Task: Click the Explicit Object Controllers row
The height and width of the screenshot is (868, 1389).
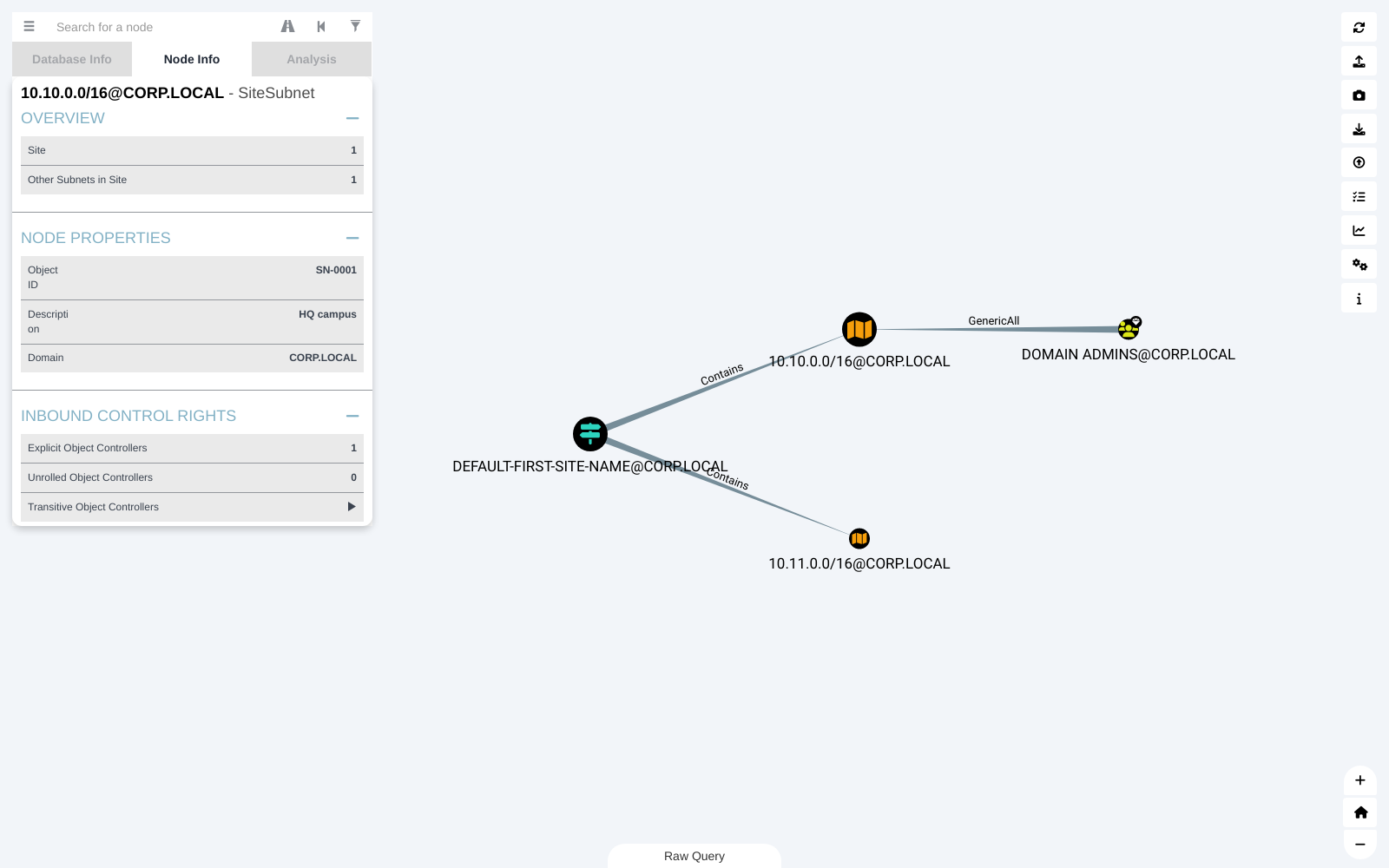Action: pyautogui.click(x=192, y=448)
